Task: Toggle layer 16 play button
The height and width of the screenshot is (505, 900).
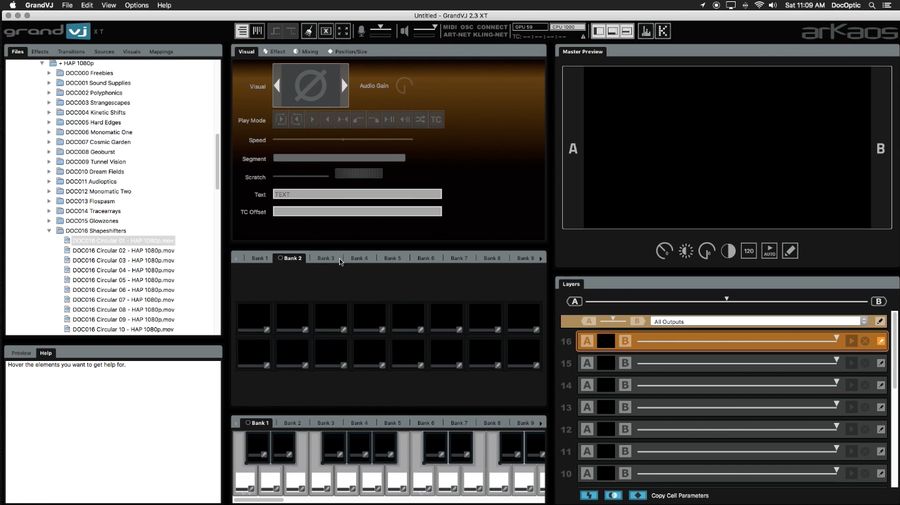Action: coord(851,341)
